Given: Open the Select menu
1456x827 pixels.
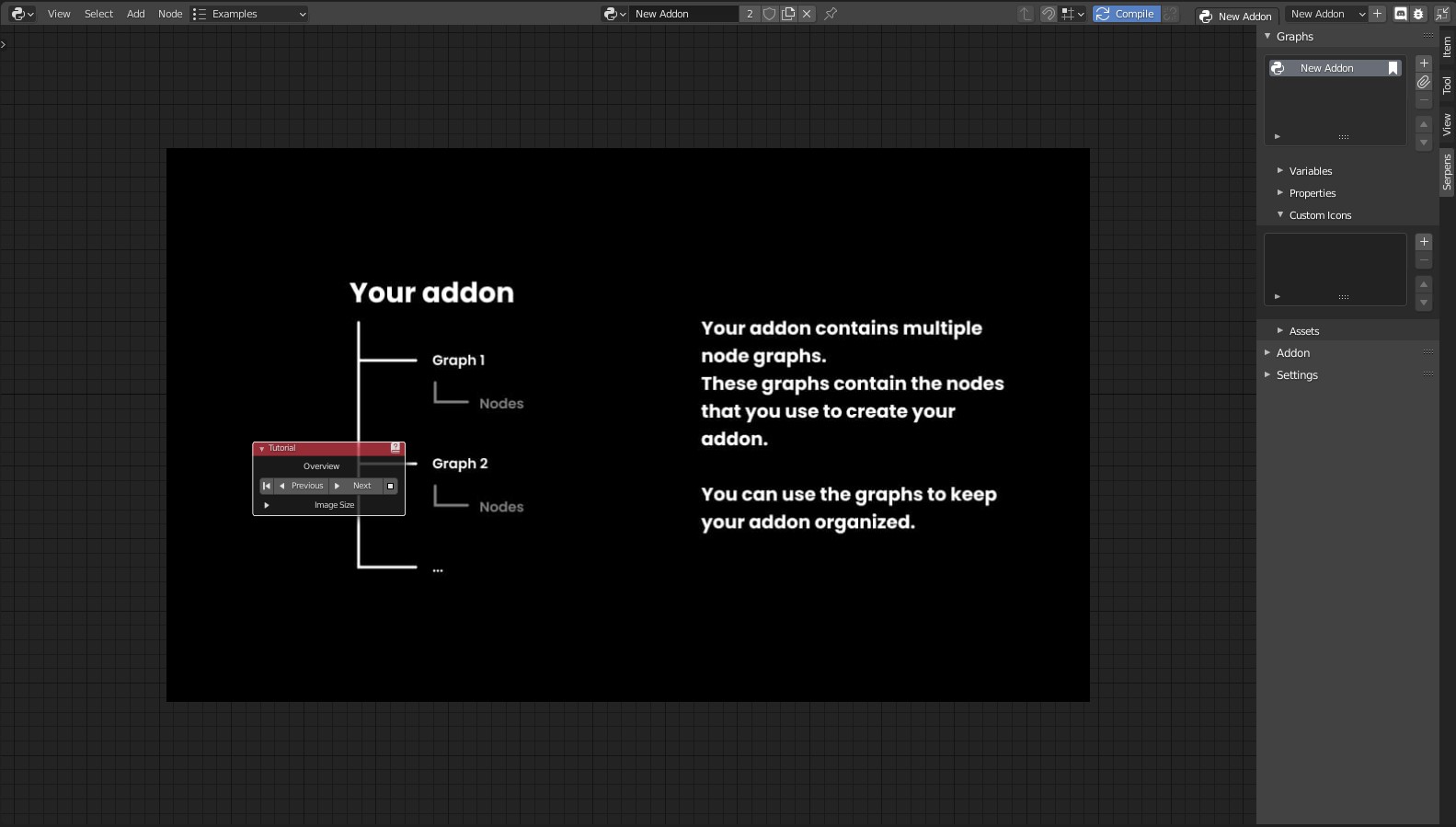Looking at the screenshot, I should click(x=98, y=14).
